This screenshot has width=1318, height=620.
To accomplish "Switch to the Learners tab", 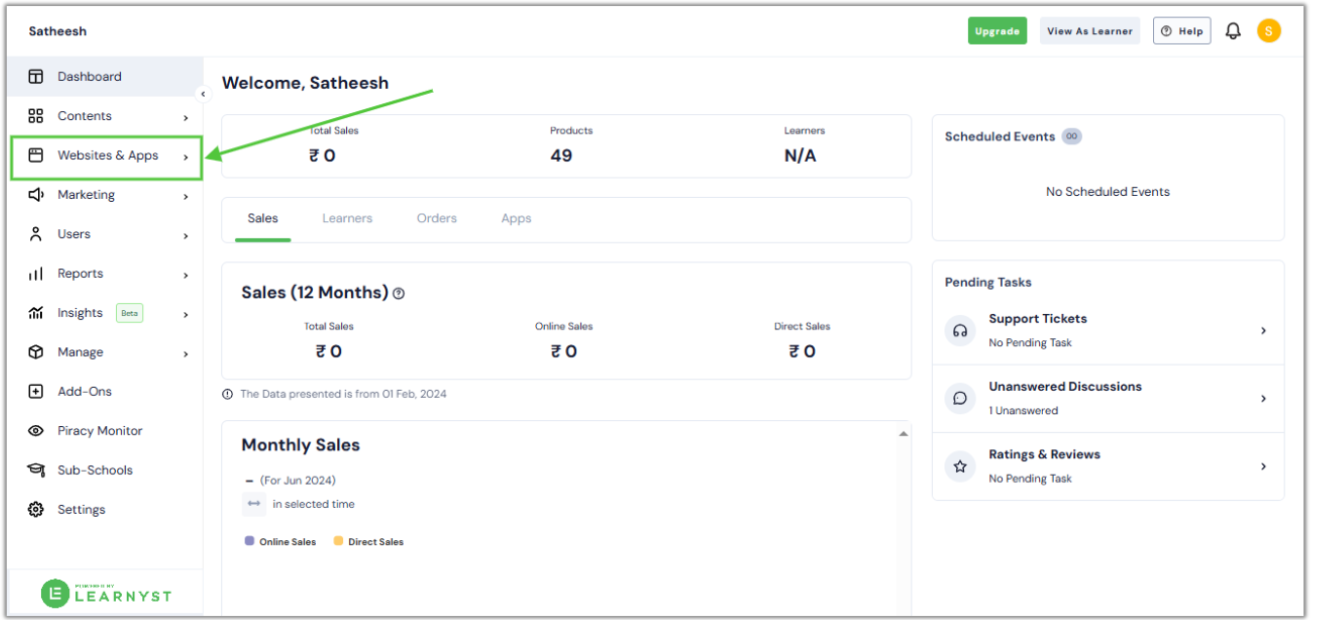I will point(347,217).
